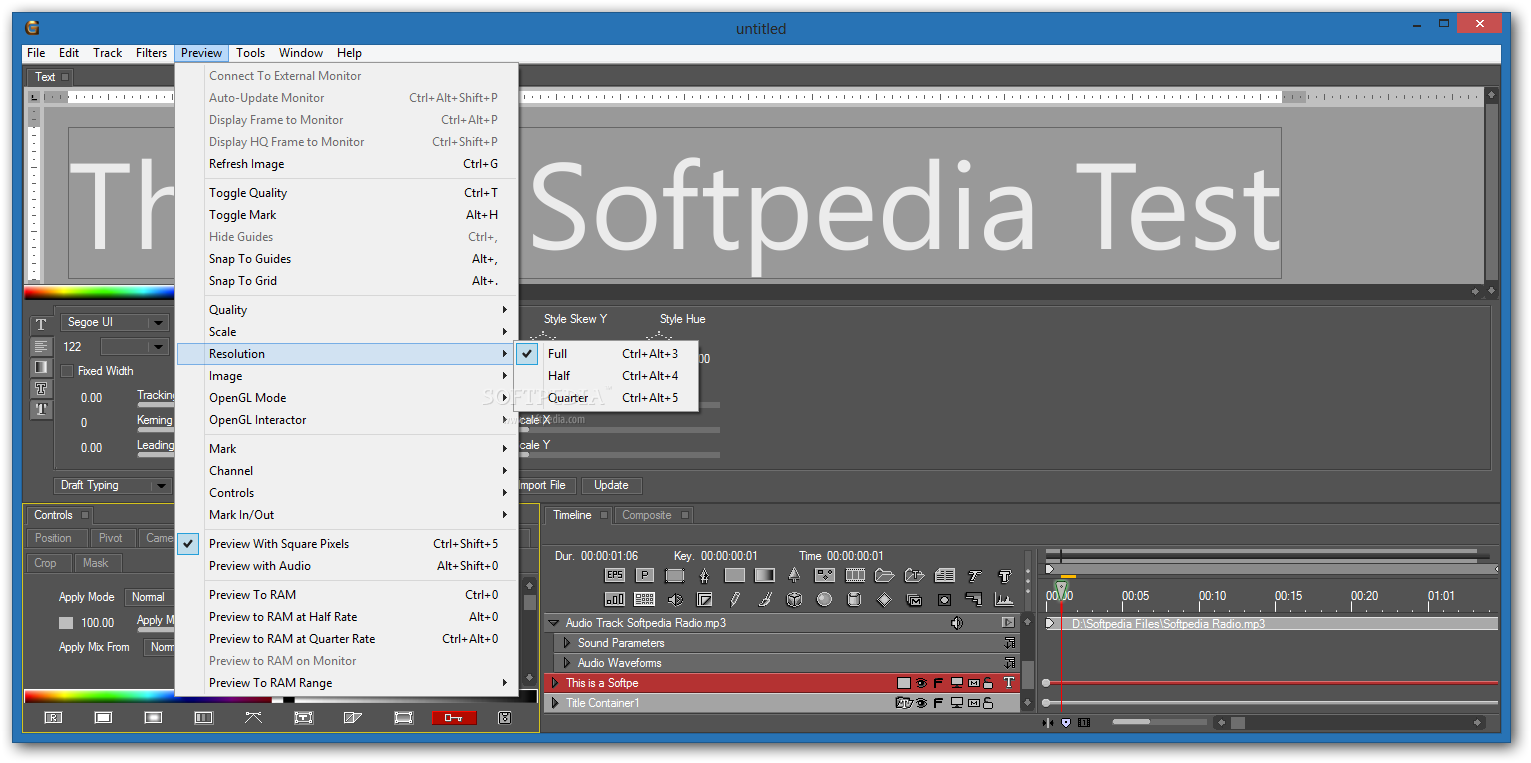The image size is (1531, 763).
Task: Select the T text tool beside Segoe UI
Action: (x=41, y=324)
